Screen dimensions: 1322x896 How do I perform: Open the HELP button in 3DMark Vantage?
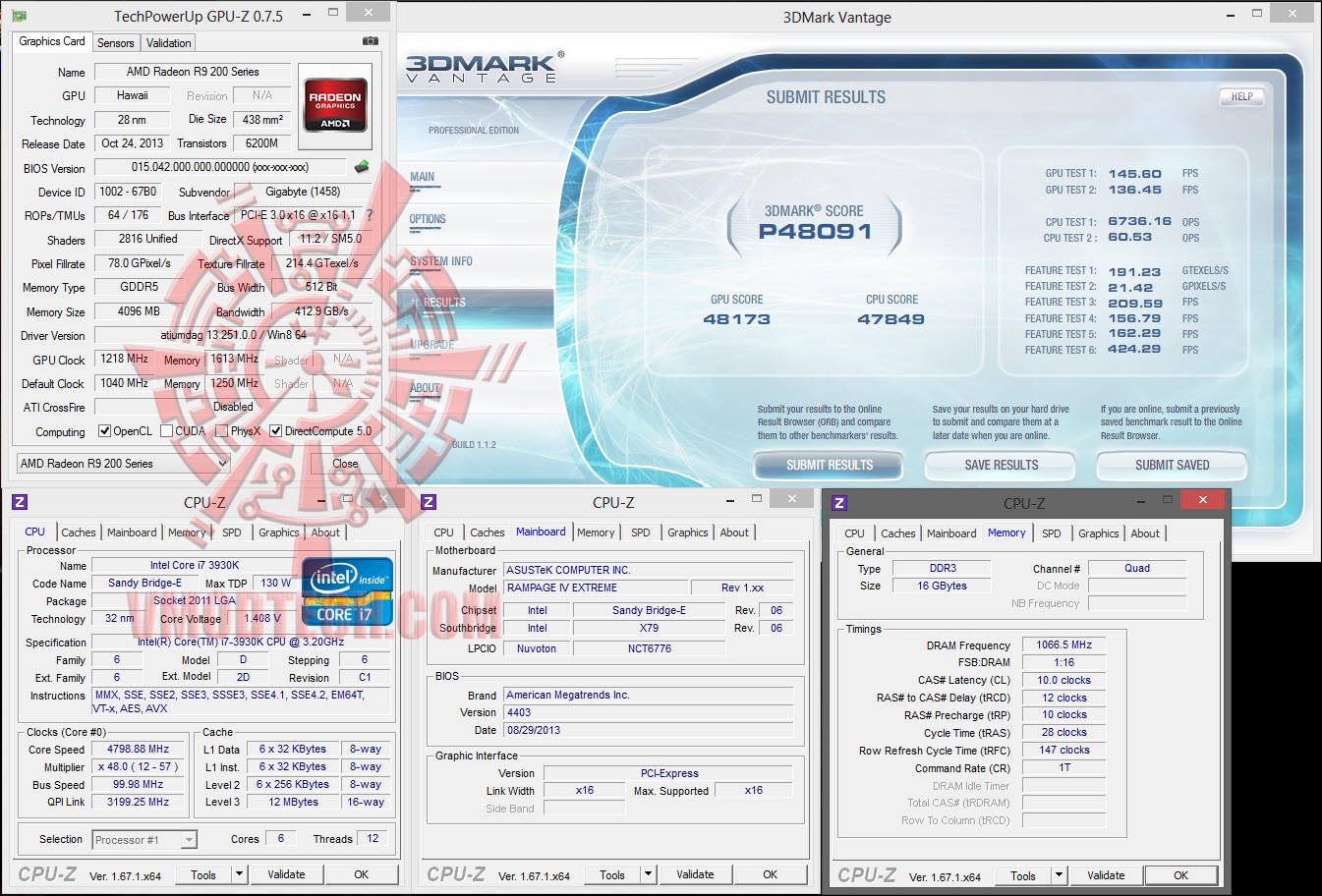[x=1241, y=96]
